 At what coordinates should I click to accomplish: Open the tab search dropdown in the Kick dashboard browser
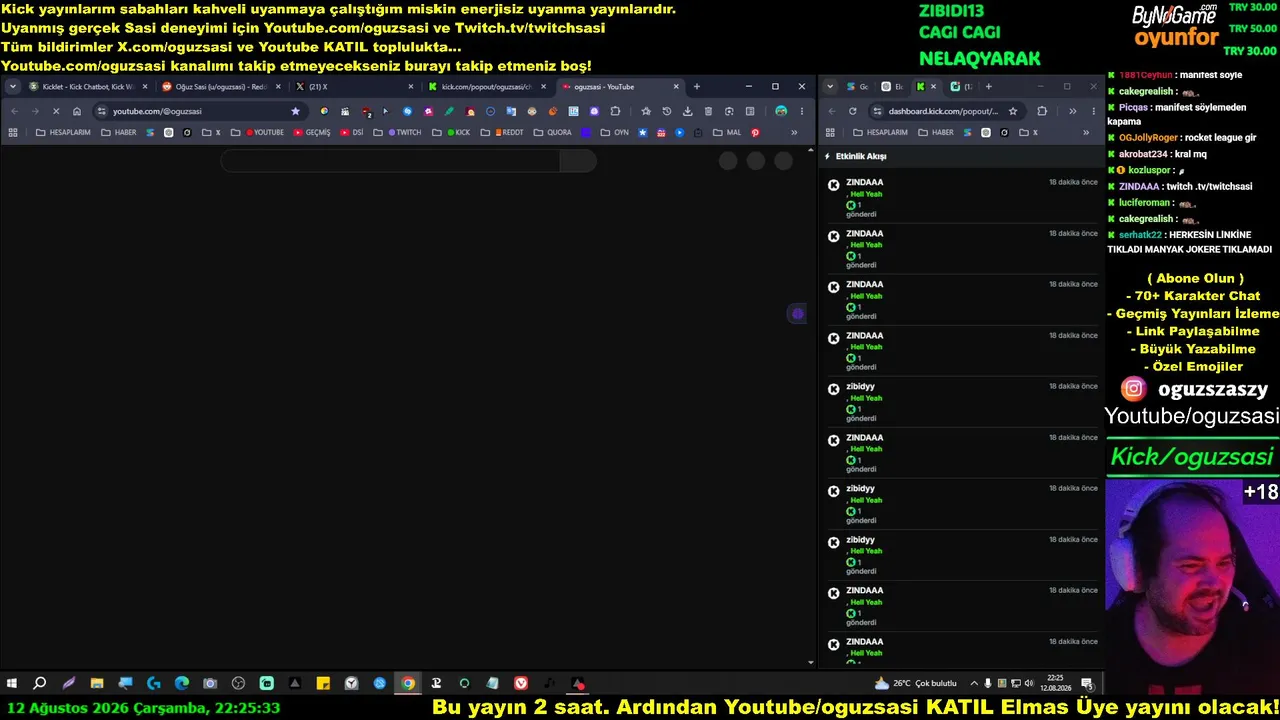(830, 87)
